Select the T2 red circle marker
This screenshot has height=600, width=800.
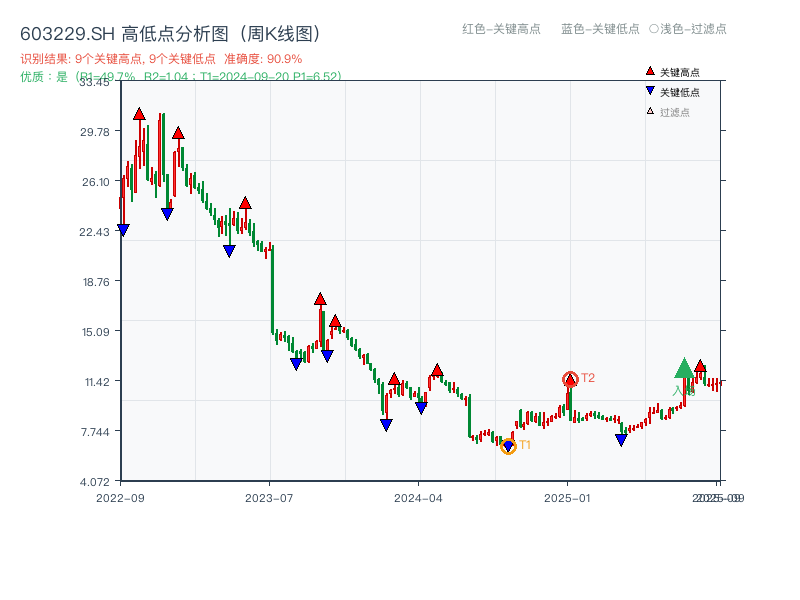point(571,379)
